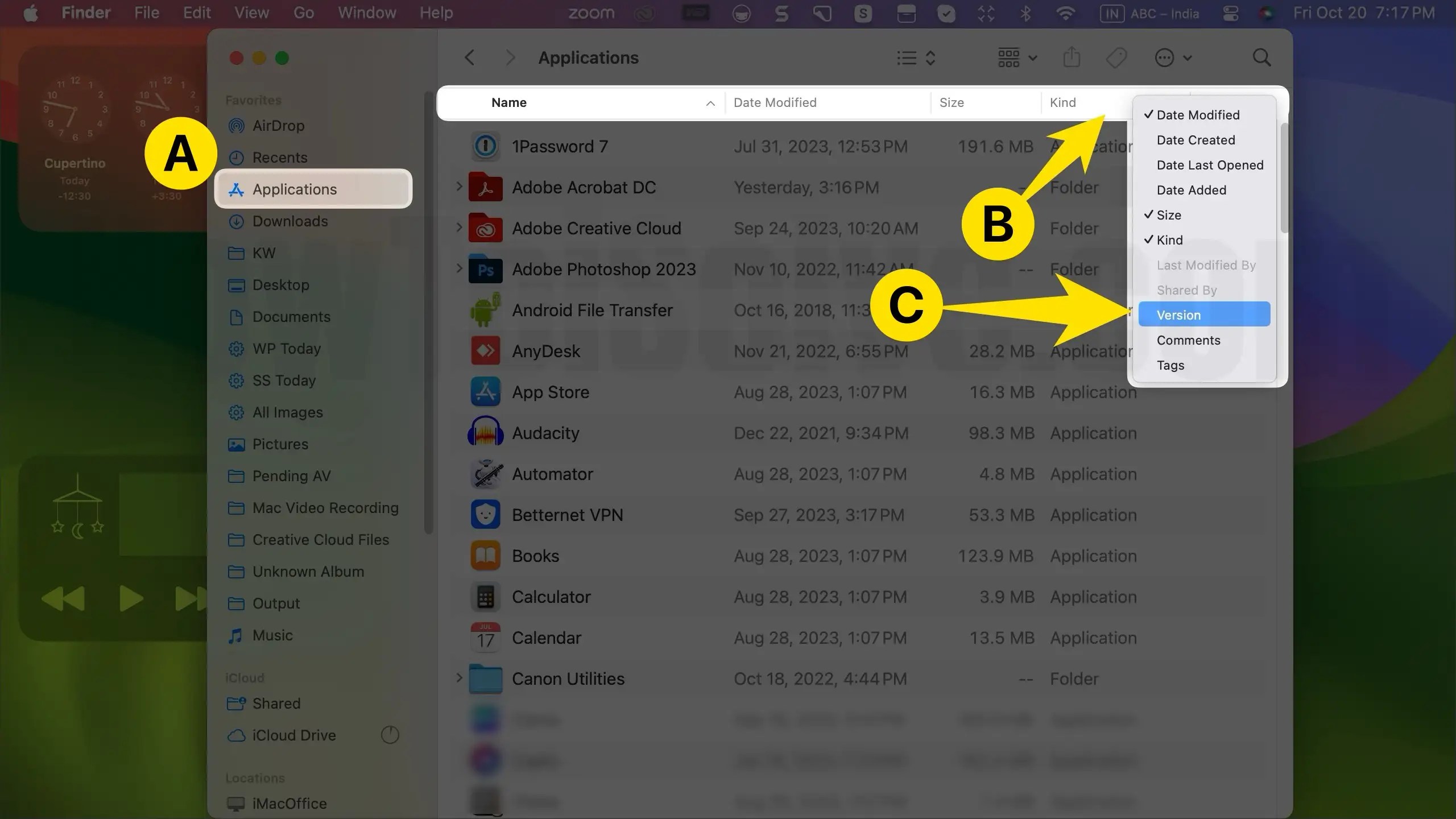
Task: Click the Name column header to sort
Action: pyautogui.click(x=508, y=102)
